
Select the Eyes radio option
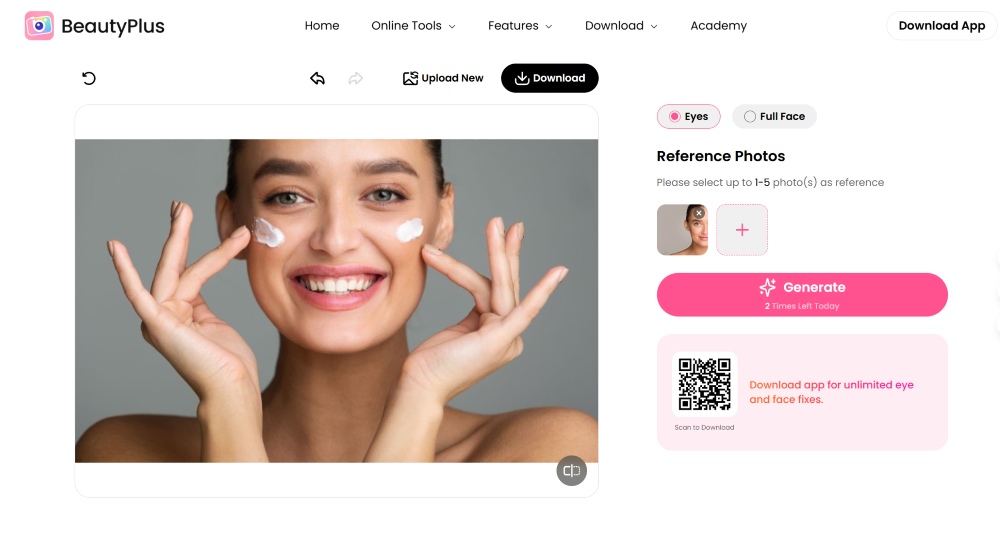[688, 117]
